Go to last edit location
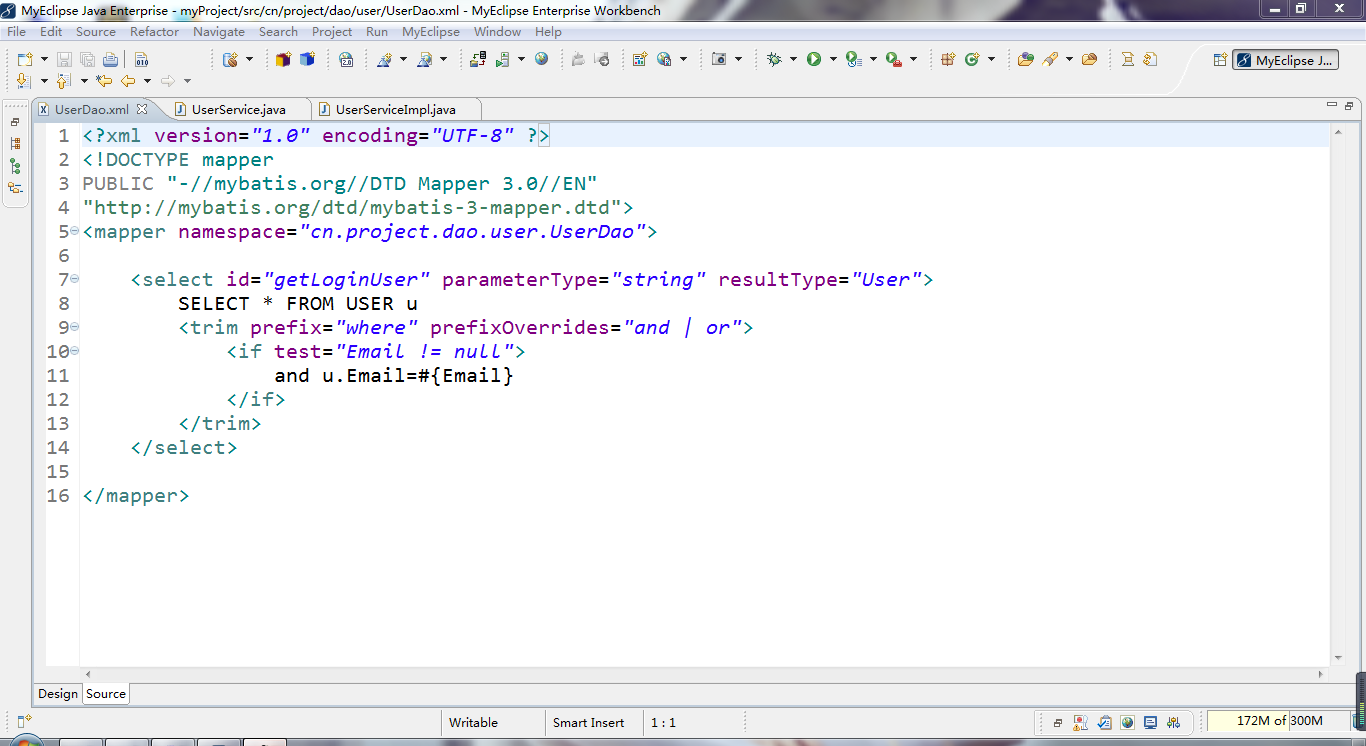Screen dimensions: 1366x746 click(104, 81)
